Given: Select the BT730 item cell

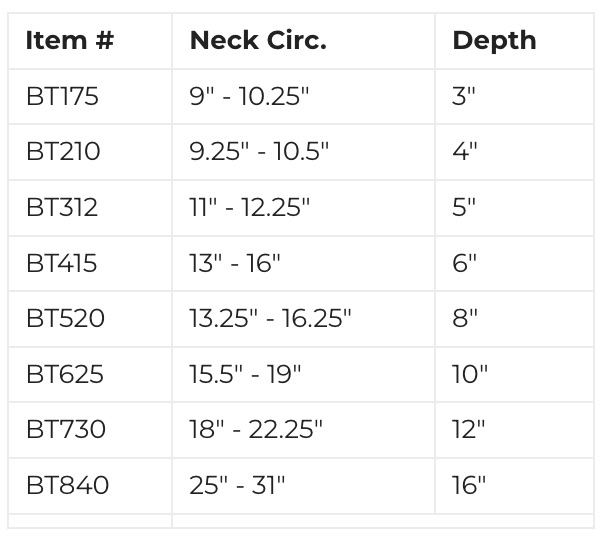Looking at the screenshot, I should point(66,430).
